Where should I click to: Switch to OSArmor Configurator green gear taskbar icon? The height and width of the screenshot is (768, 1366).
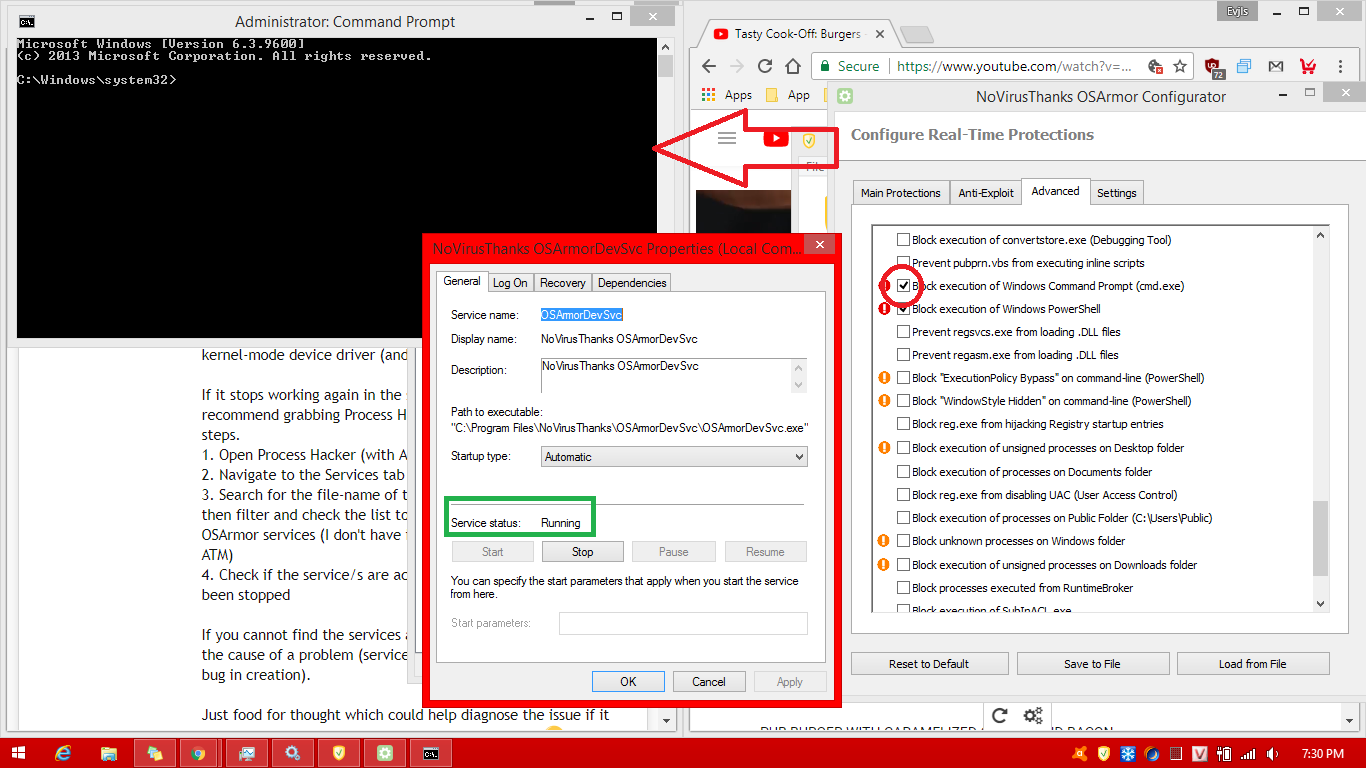(x=385, y=753)
